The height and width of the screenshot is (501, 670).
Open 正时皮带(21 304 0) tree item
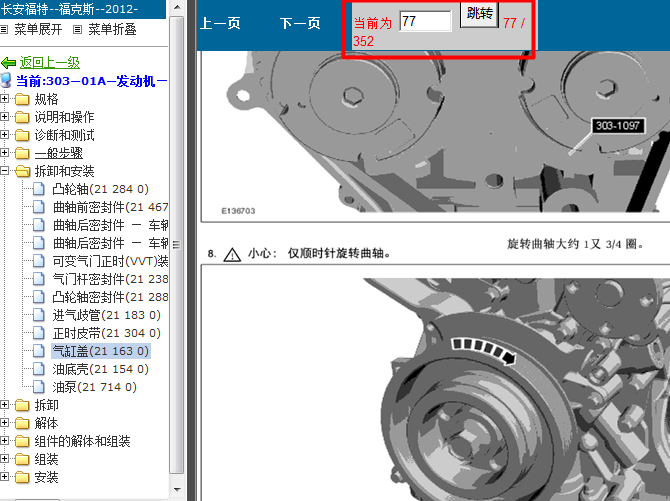tap(106, 333)
